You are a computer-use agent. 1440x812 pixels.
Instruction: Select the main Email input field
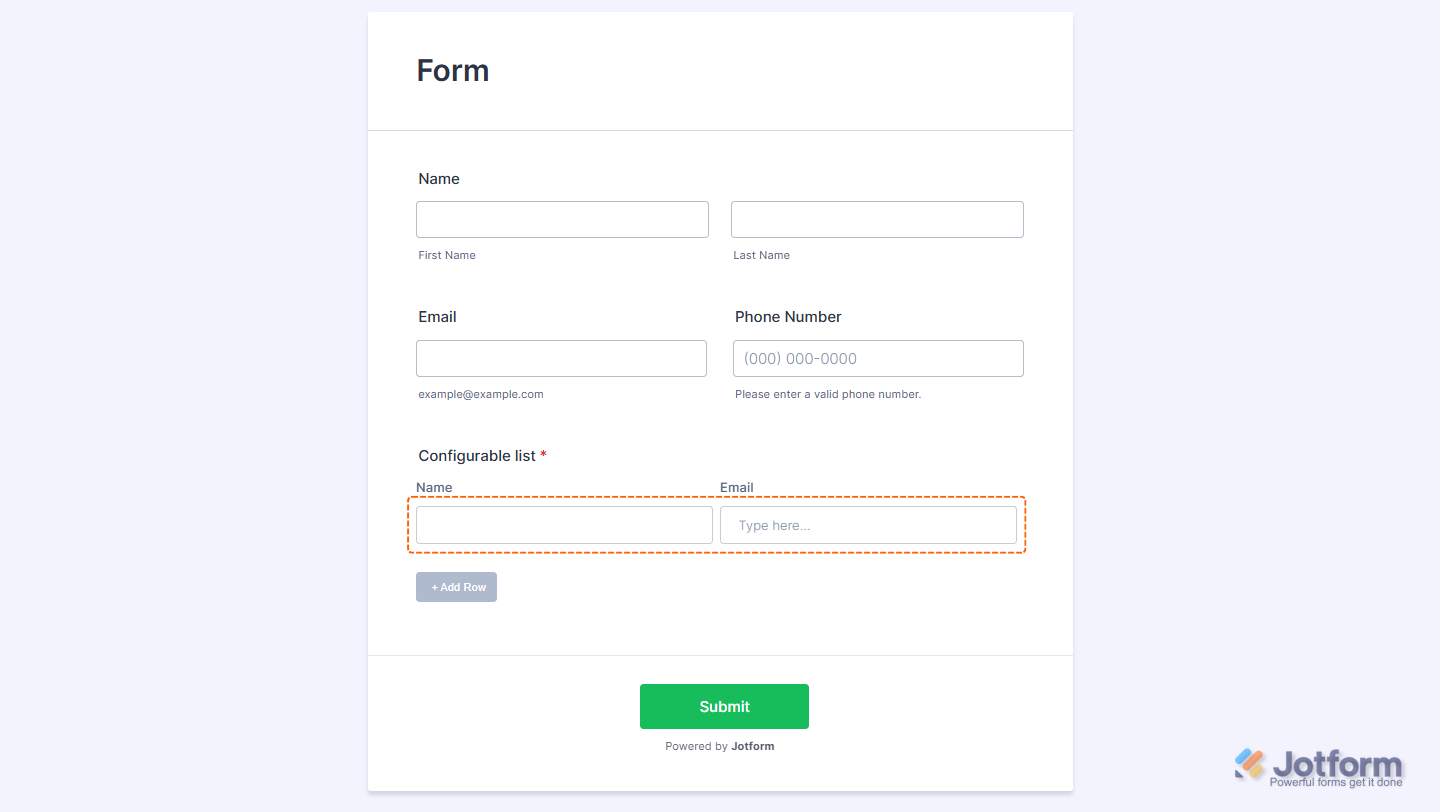pyautogui.click(x=561, y=359)
